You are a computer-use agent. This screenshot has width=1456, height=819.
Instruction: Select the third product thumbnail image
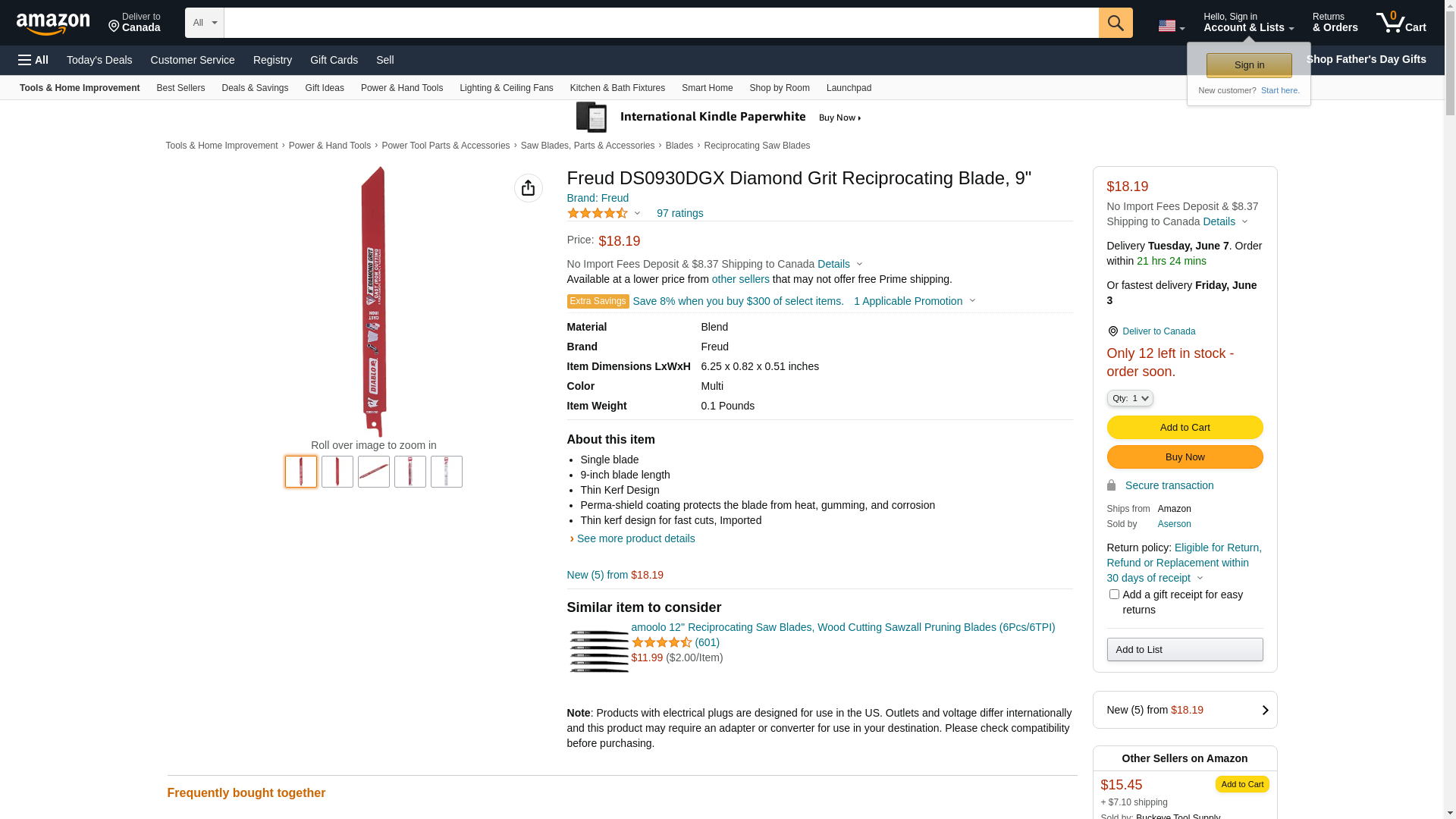[374, 472]
